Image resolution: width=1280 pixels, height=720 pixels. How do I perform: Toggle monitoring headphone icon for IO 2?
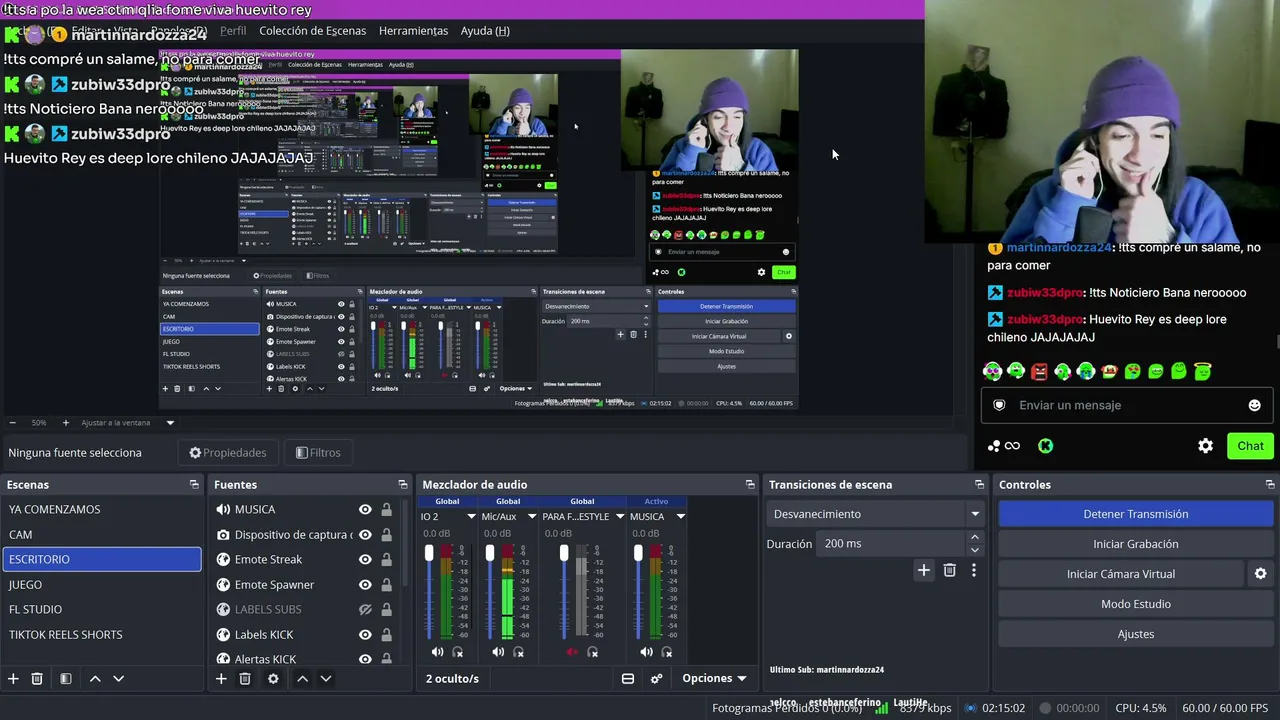[458, 652]
